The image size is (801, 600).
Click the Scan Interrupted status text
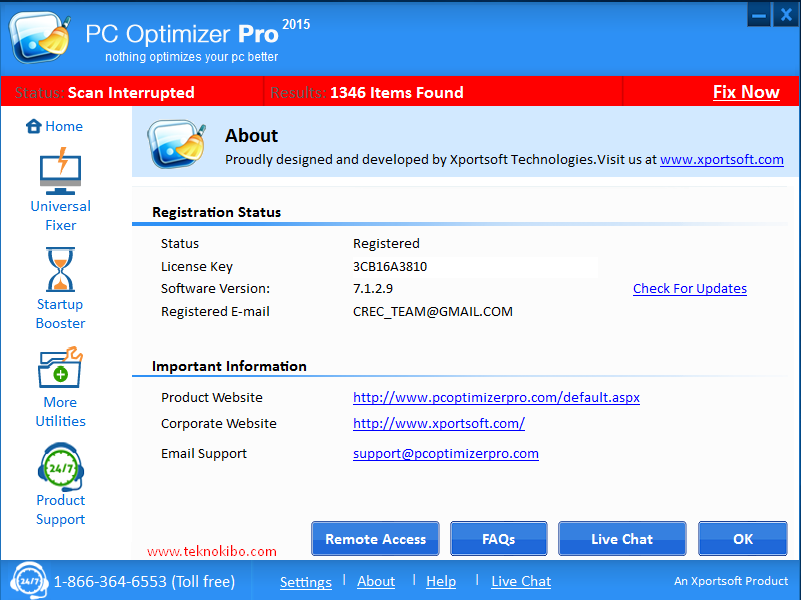131,92
